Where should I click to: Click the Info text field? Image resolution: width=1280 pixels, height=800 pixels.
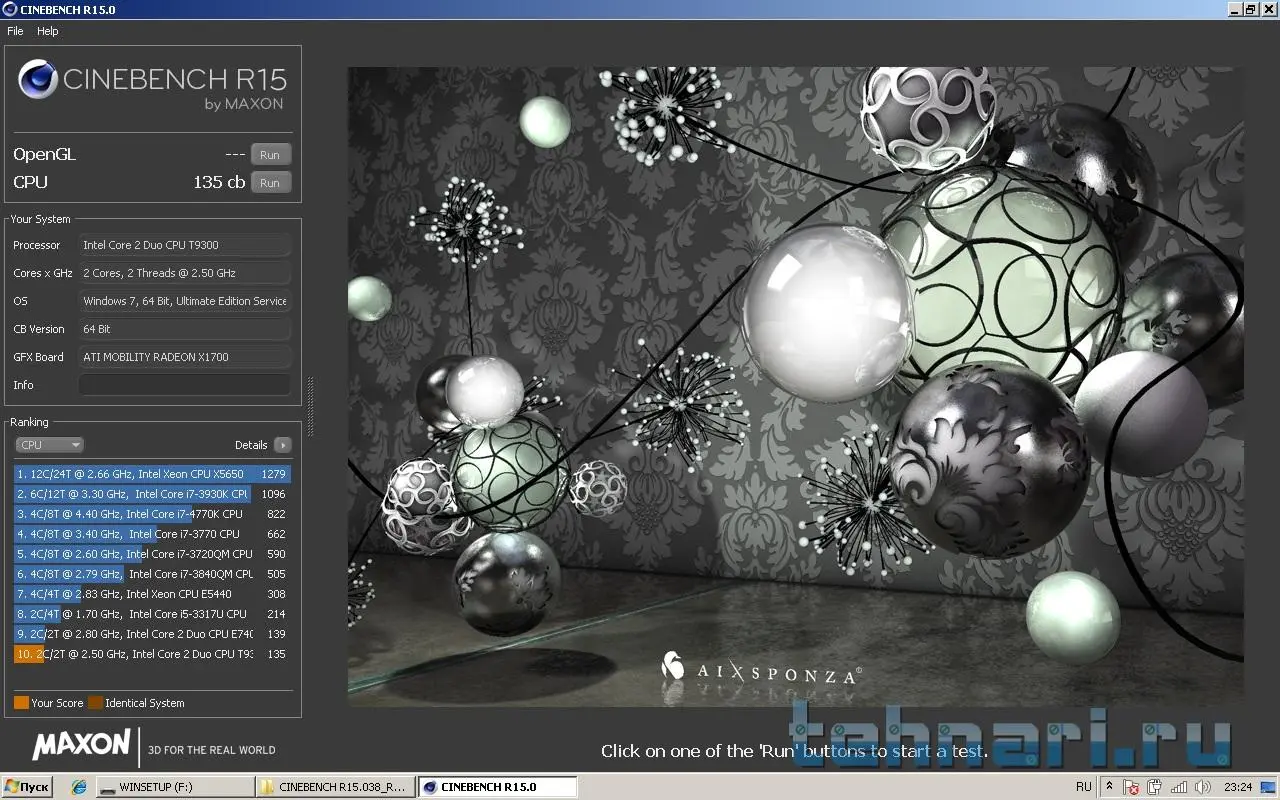tap(185, 385)
